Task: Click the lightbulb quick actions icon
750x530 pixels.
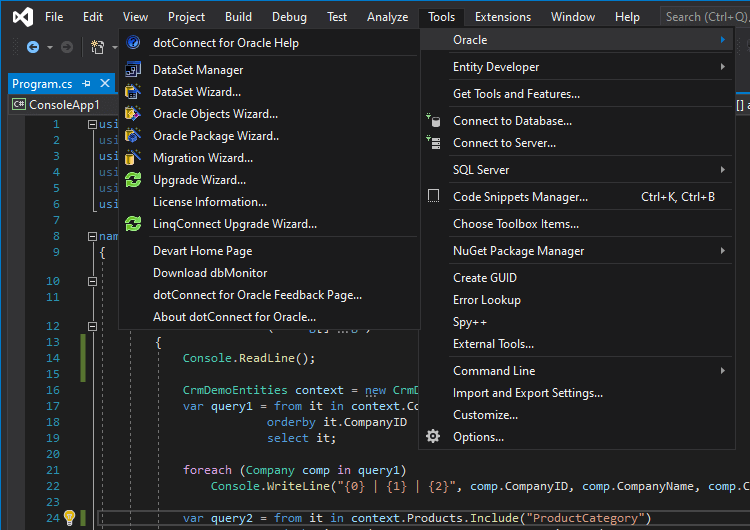Action: click(x=69, y=518)
